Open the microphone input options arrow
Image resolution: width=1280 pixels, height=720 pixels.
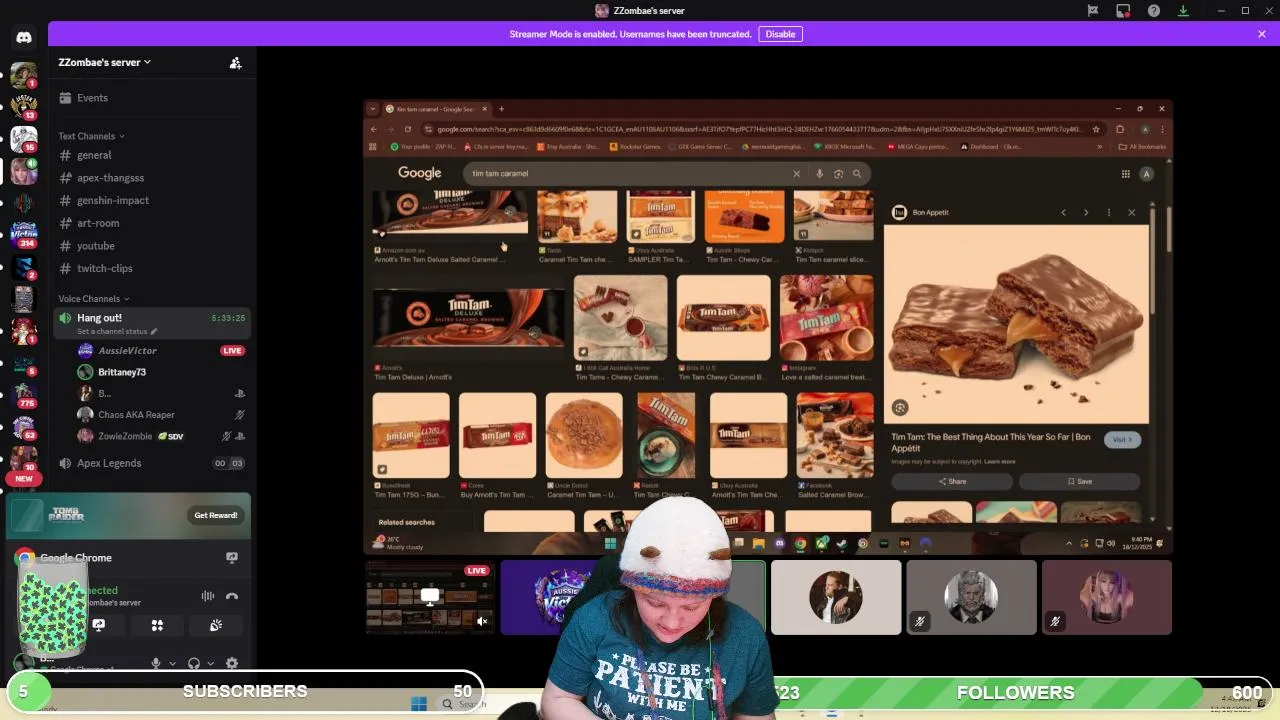coord(172,663)
